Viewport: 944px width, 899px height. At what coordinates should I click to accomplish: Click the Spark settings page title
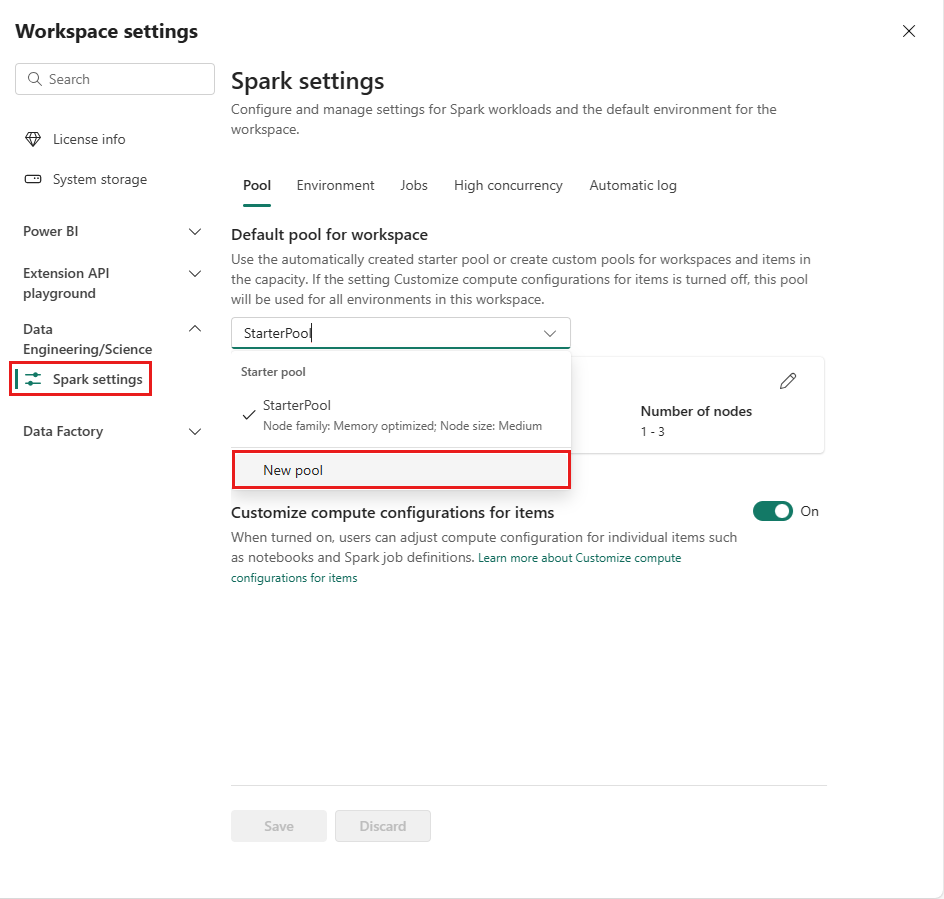coord(308,81)
